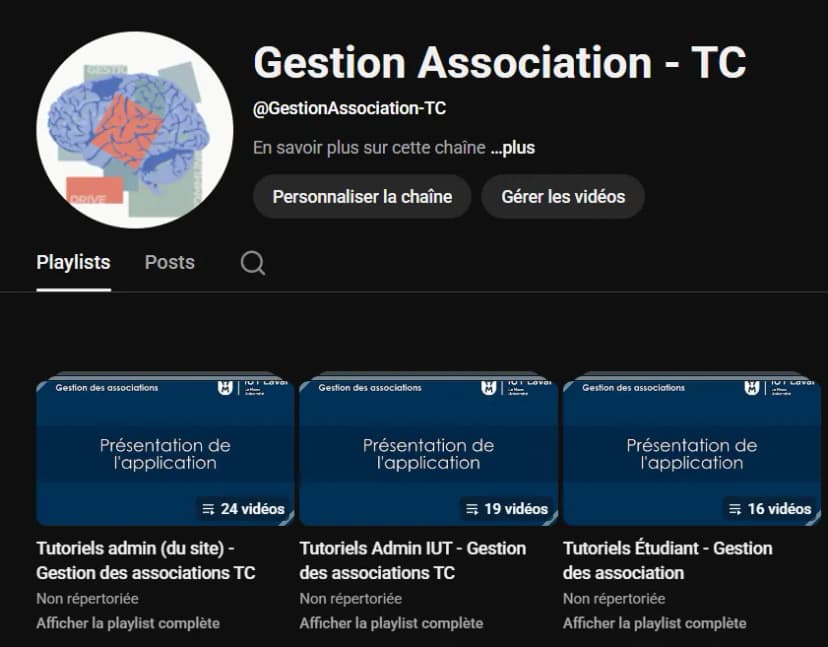This screenshot has height=647, width=828.
Task: Open Gérer les vidéos
Action: coord(563,196)
